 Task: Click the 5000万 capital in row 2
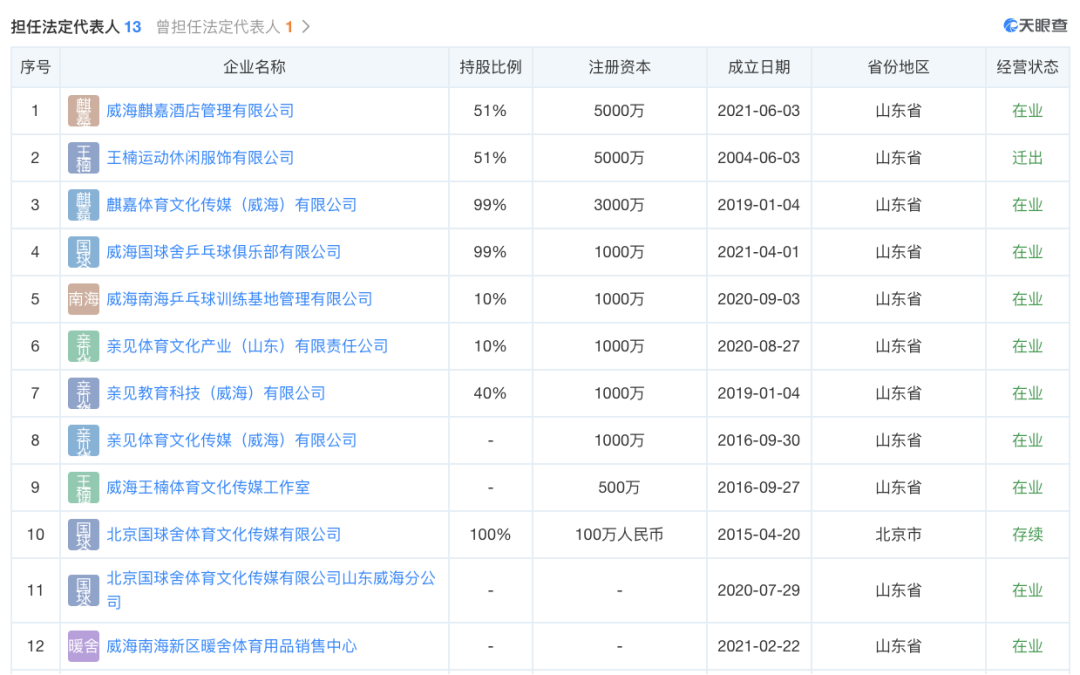point(619,158)
